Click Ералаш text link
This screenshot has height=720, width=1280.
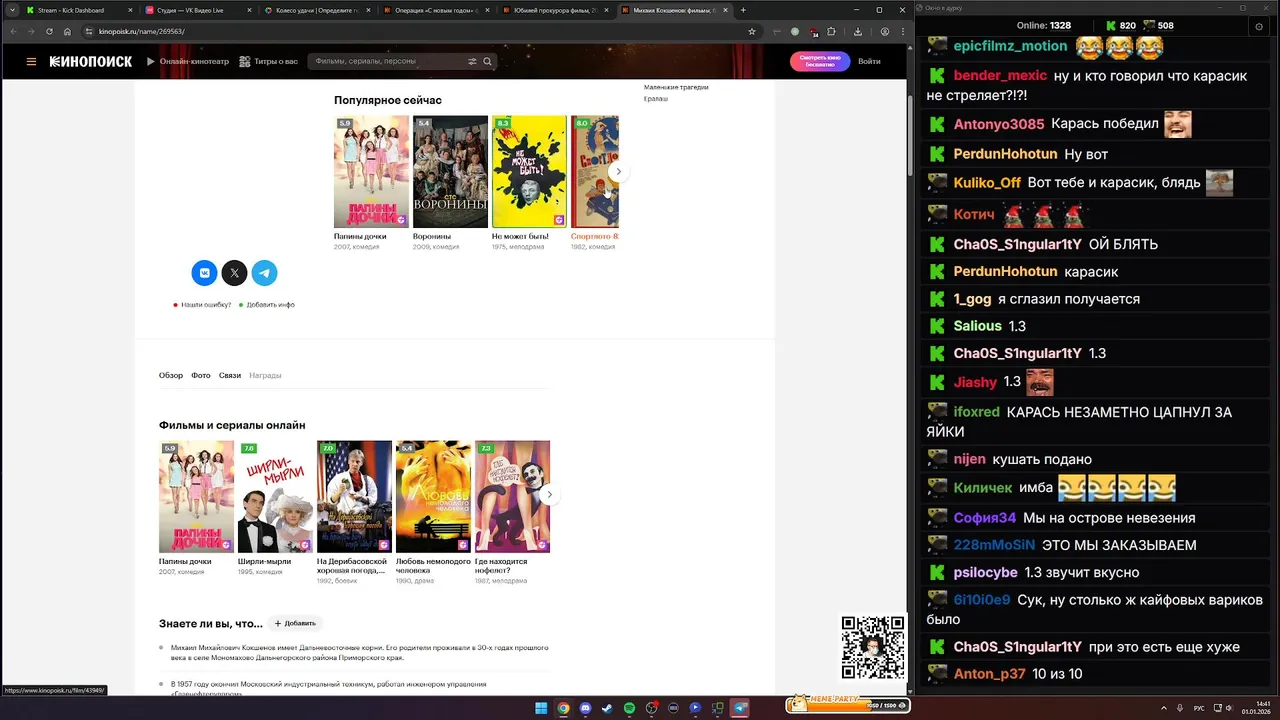(x=656, y=99)
